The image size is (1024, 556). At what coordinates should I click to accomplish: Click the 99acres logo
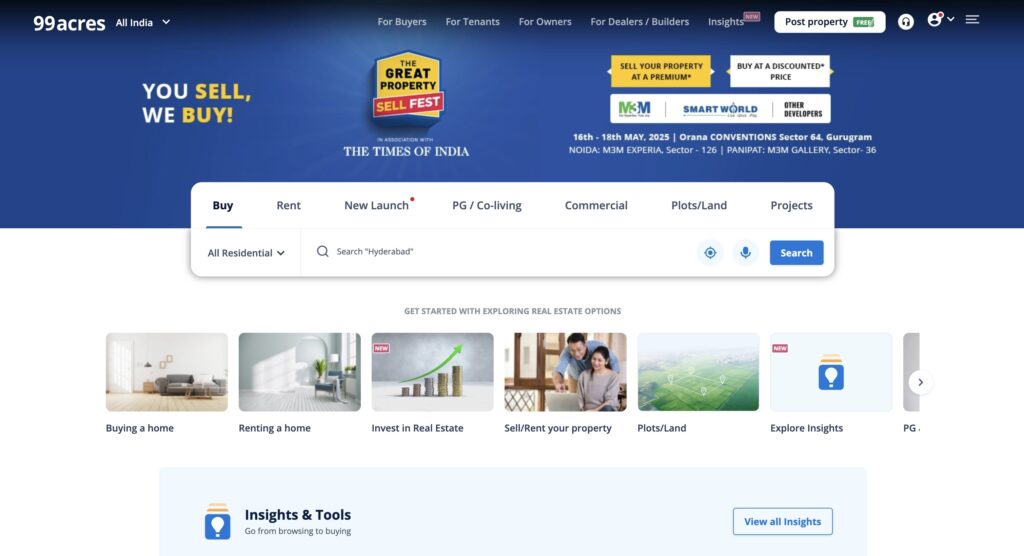(x=69, y=23)
